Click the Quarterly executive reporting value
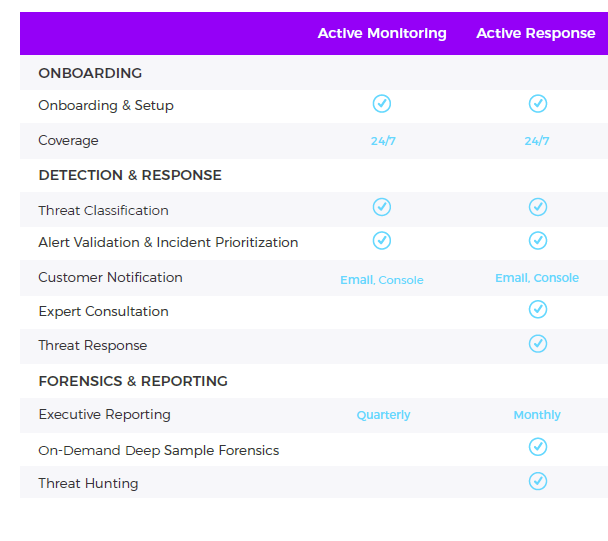This screenshot has width=608, height=541. (383, 415)
